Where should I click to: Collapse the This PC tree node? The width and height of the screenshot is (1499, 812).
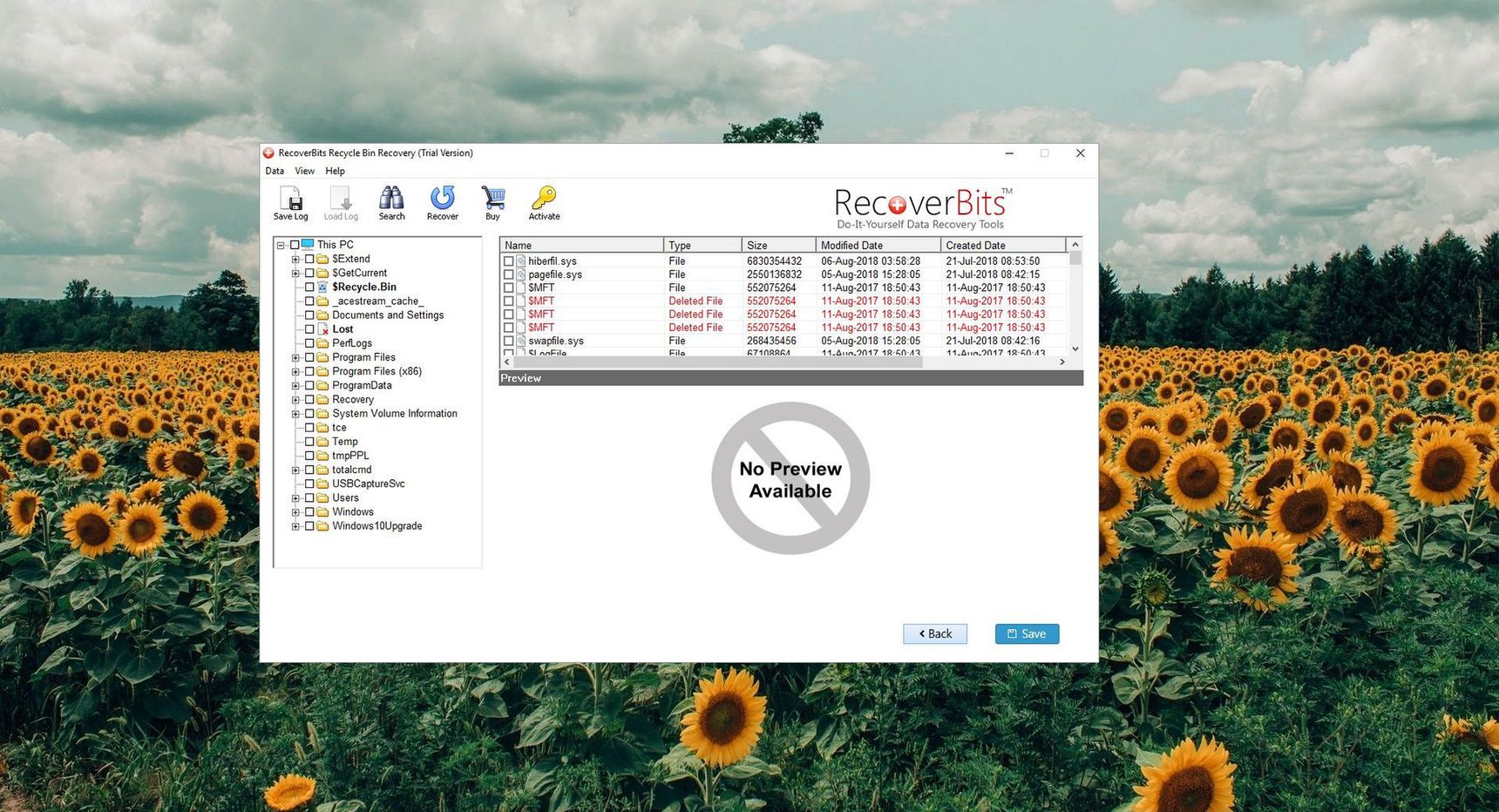(281, 246)
